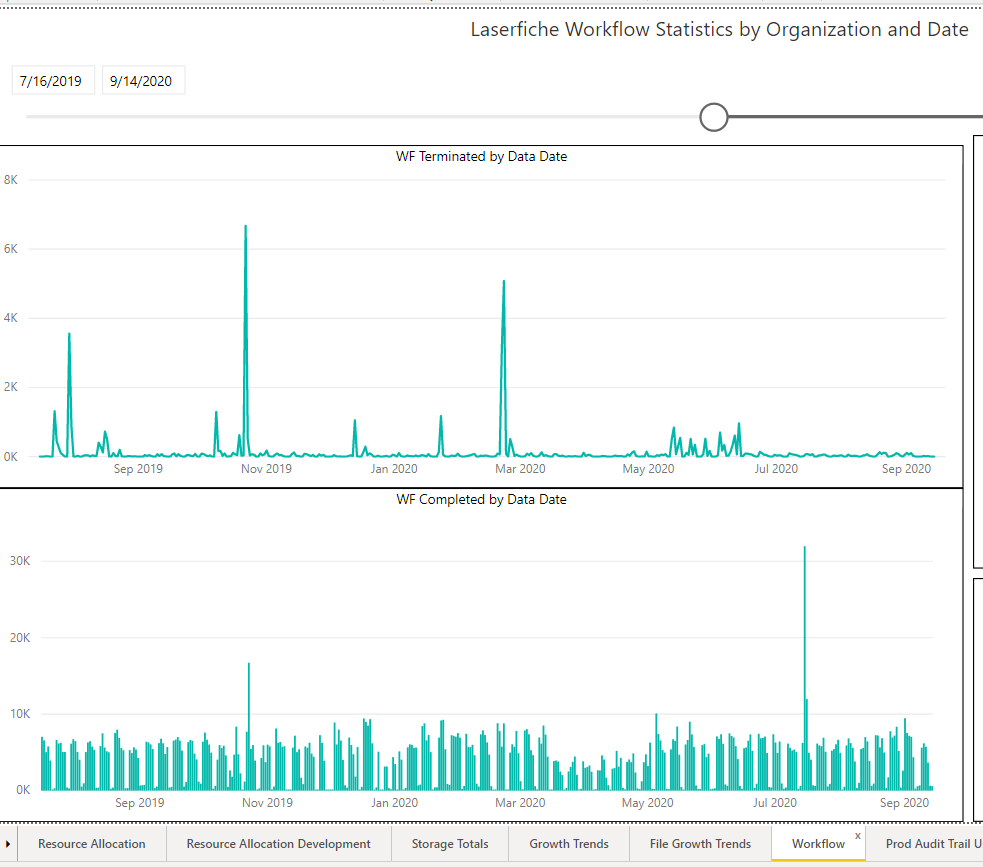983x867 pixels.
Task: Select the WF Terminated by Data Date title
Action: point(481,156)
